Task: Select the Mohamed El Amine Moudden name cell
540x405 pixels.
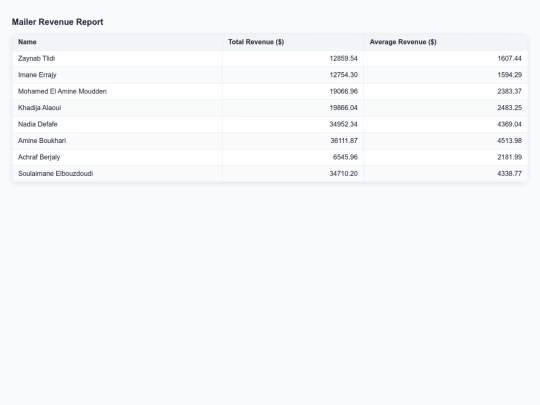Action: click(x=117, y=92)
